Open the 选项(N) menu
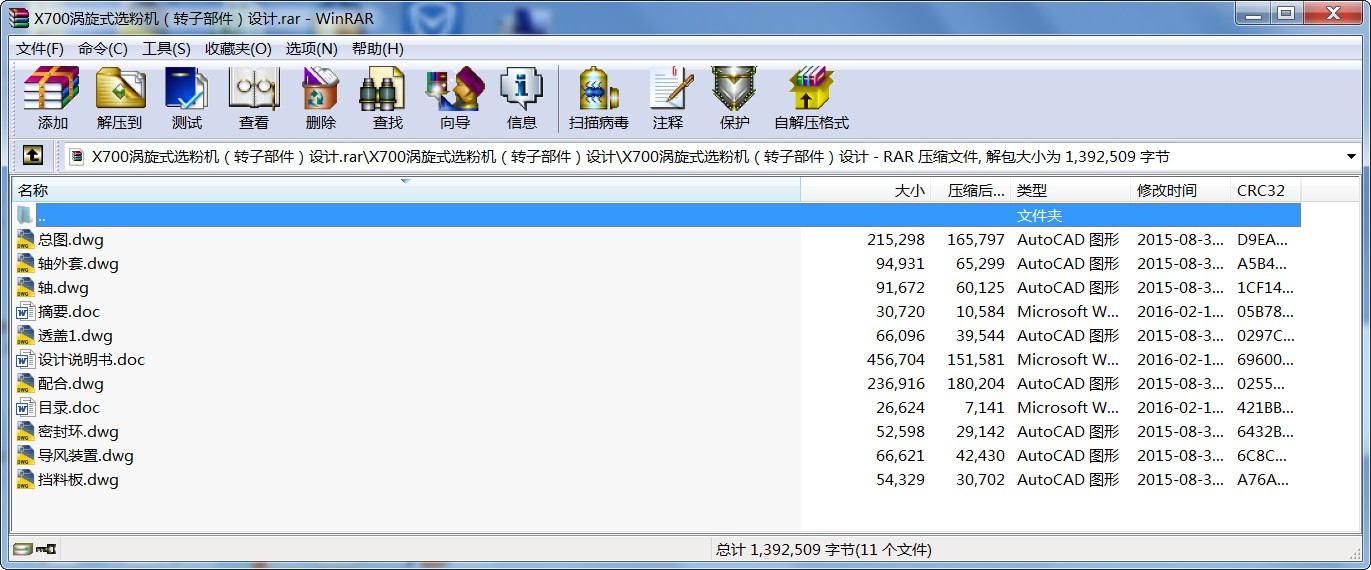 click(x=311, y=48)
